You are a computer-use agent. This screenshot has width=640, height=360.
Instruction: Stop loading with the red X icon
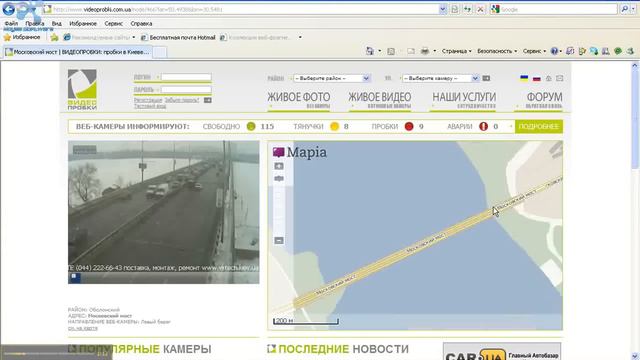pyautogui.click(x=480, y=9)
